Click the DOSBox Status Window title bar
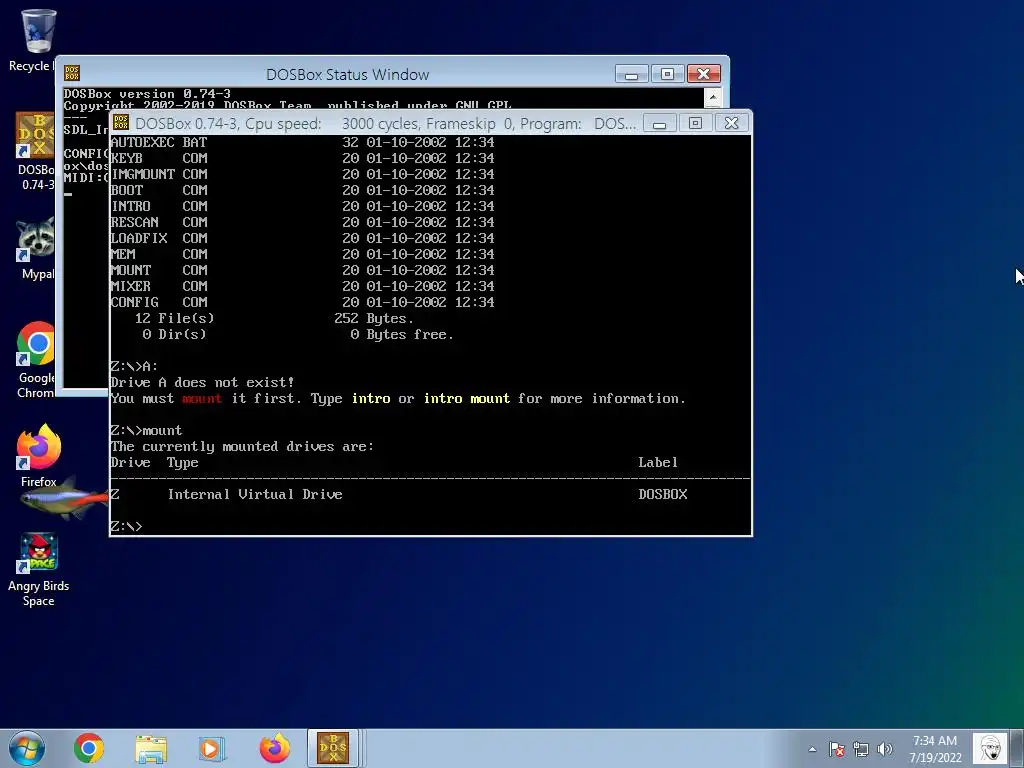1024x768 pixels. tap(347, 74)
